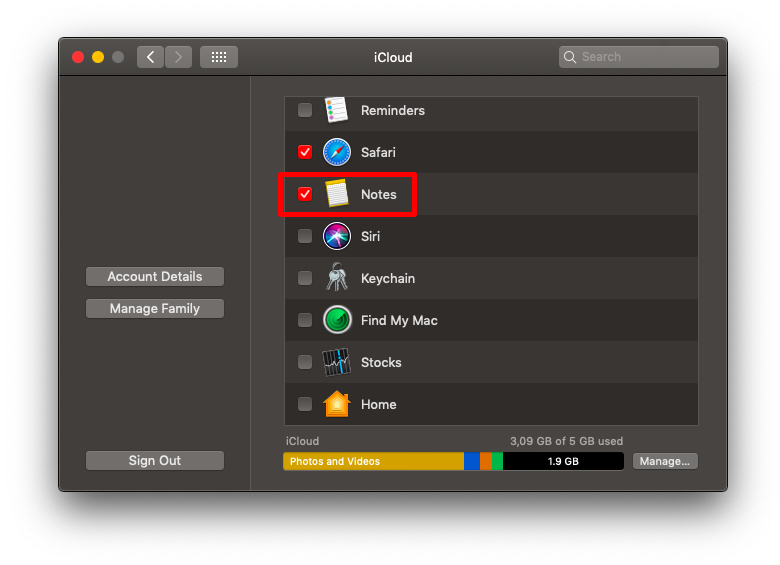Click the Safari compass icon
The height and width of the screenshot is (565, 780).
point(337,152)
